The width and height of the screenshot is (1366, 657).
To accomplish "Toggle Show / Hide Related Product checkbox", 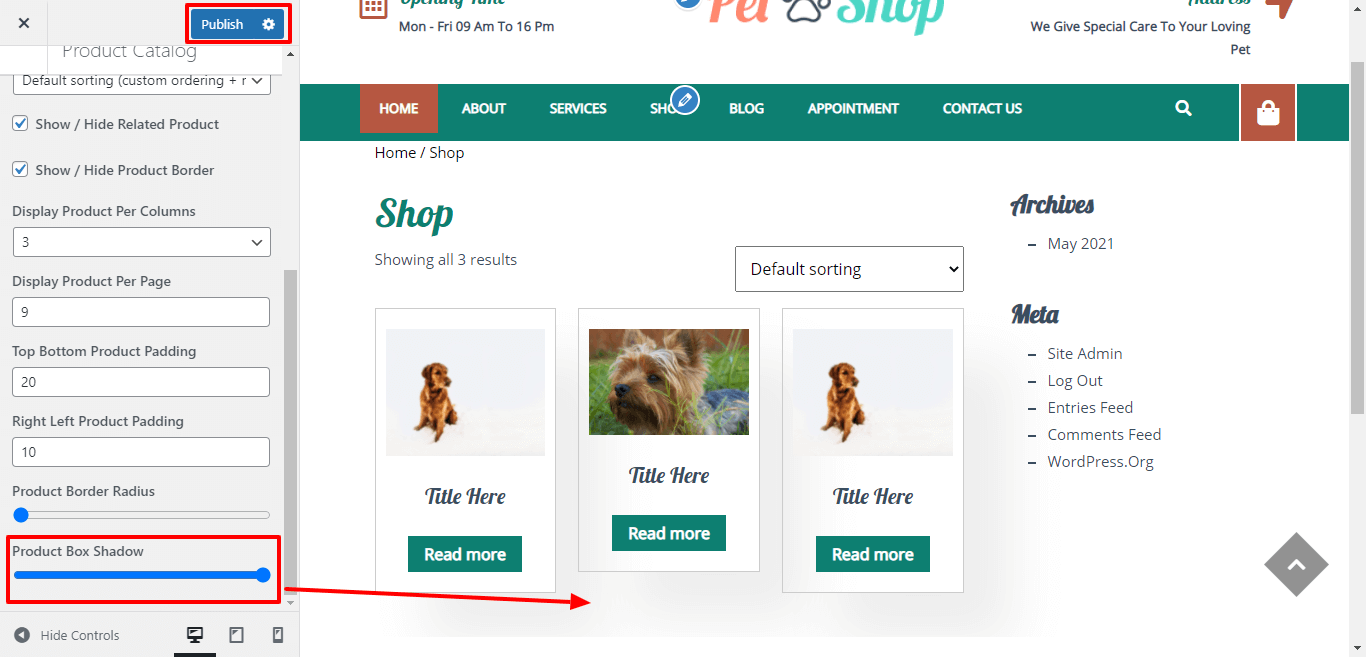I will [x=20, y=124].
